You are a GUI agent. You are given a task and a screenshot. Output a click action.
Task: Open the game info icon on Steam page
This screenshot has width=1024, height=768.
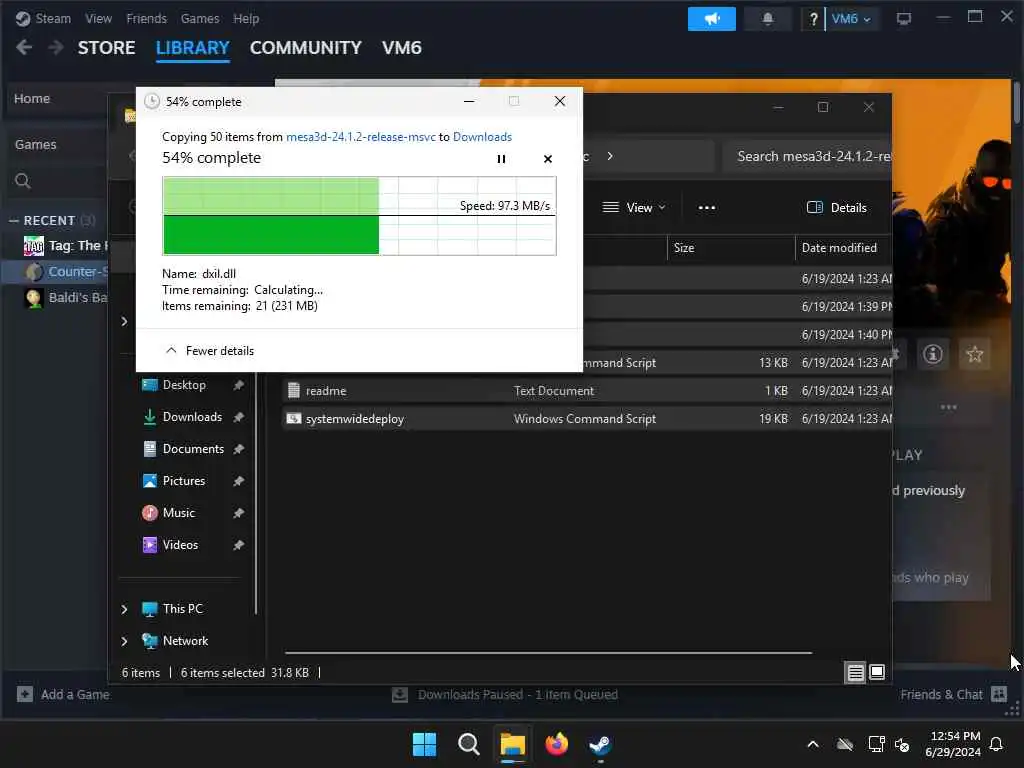tap(933, 354)
